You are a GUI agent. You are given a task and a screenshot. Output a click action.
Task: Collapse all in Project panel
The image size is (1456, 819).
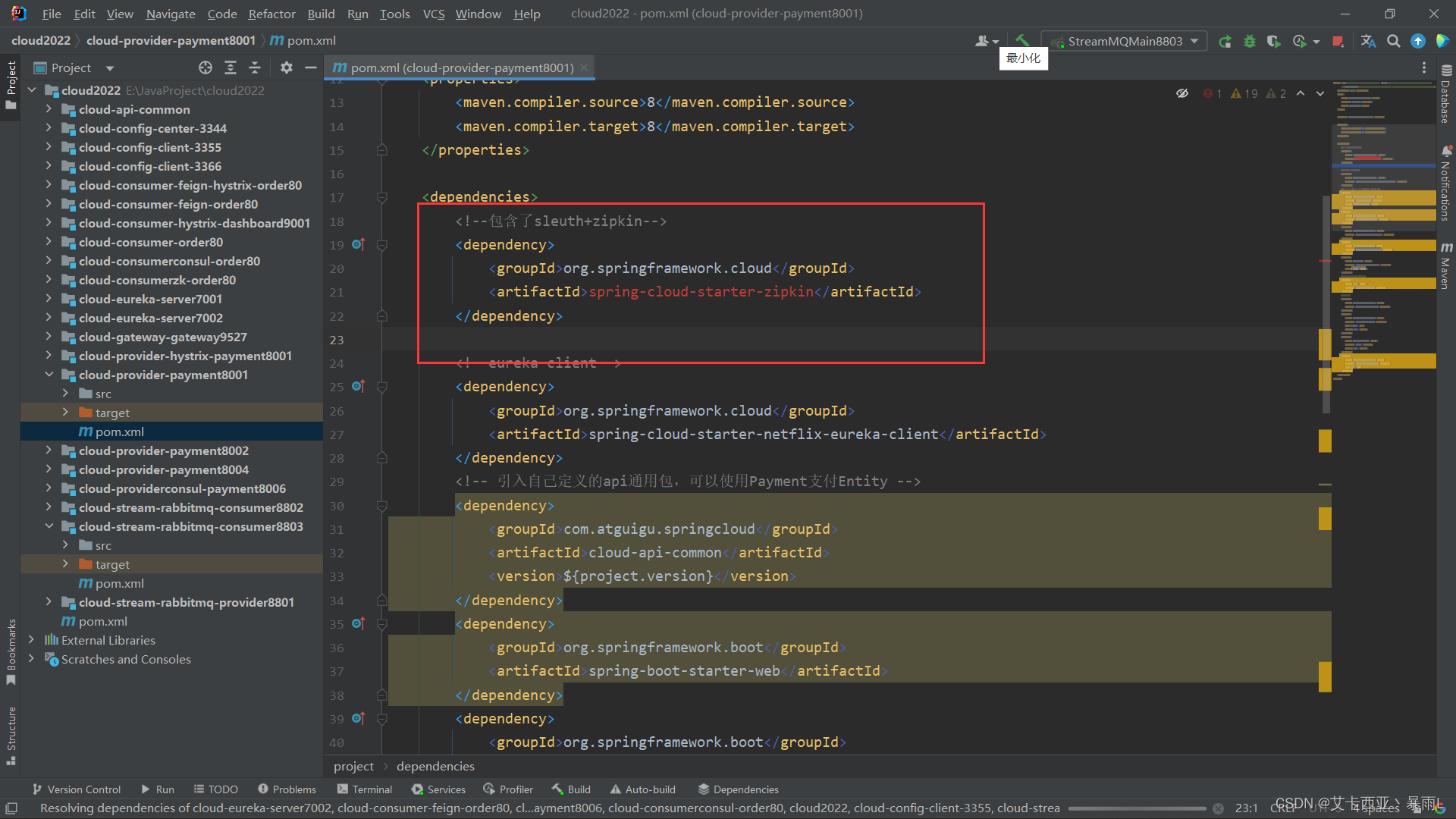255,67
